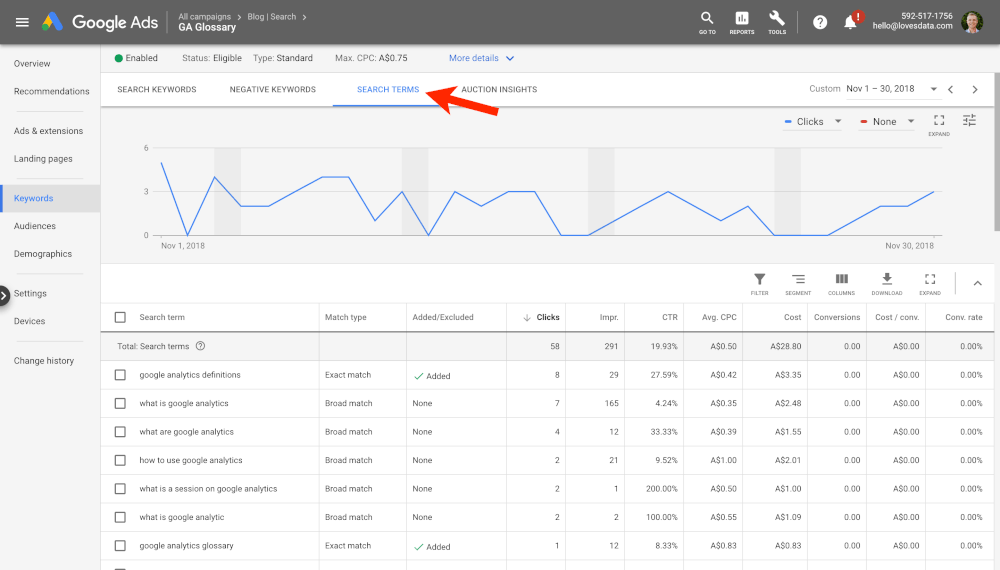Check 'what are google analytics' row

pyautogui.click(x=120, y=432)
